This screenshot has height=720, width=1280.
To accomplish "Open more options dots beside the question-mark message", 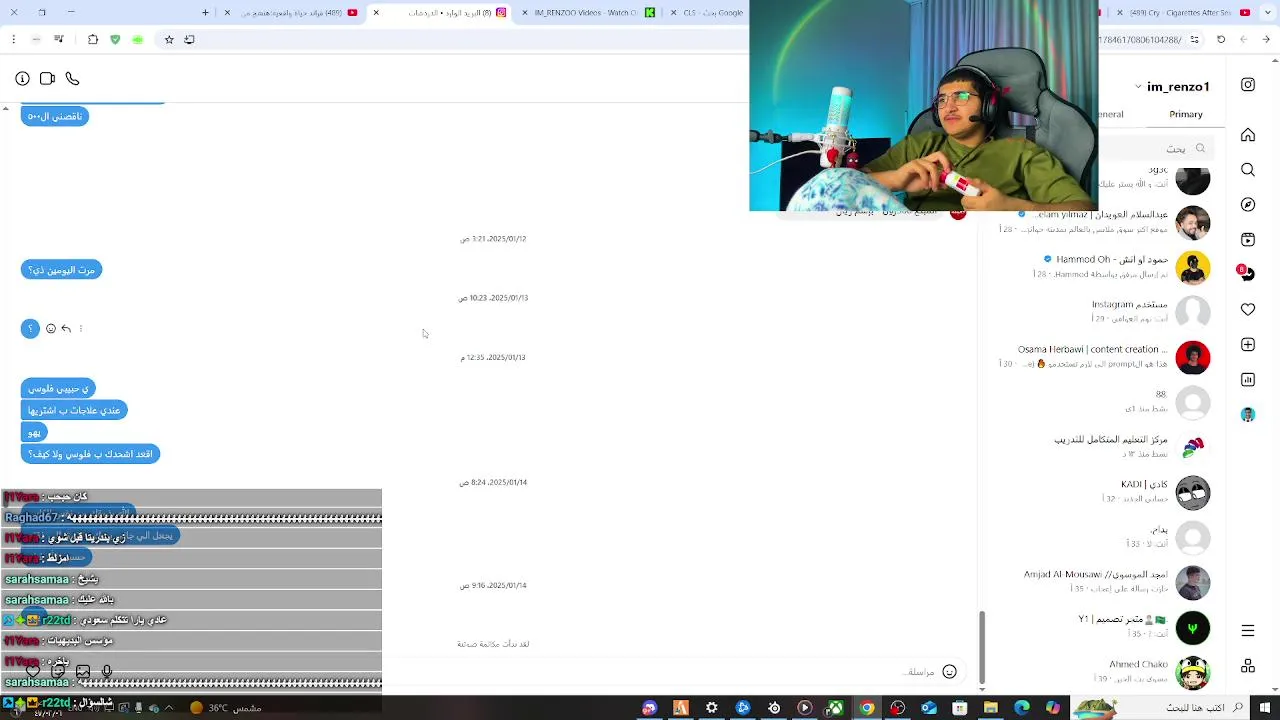I will coord(81,329).
